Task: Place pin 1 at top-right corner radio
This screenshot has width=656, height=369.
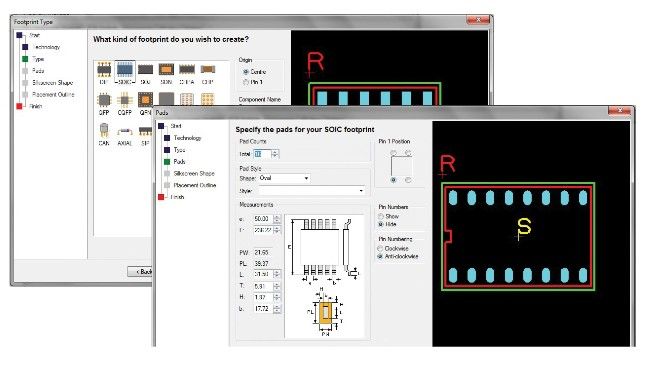Action: (x=408, y=153)
